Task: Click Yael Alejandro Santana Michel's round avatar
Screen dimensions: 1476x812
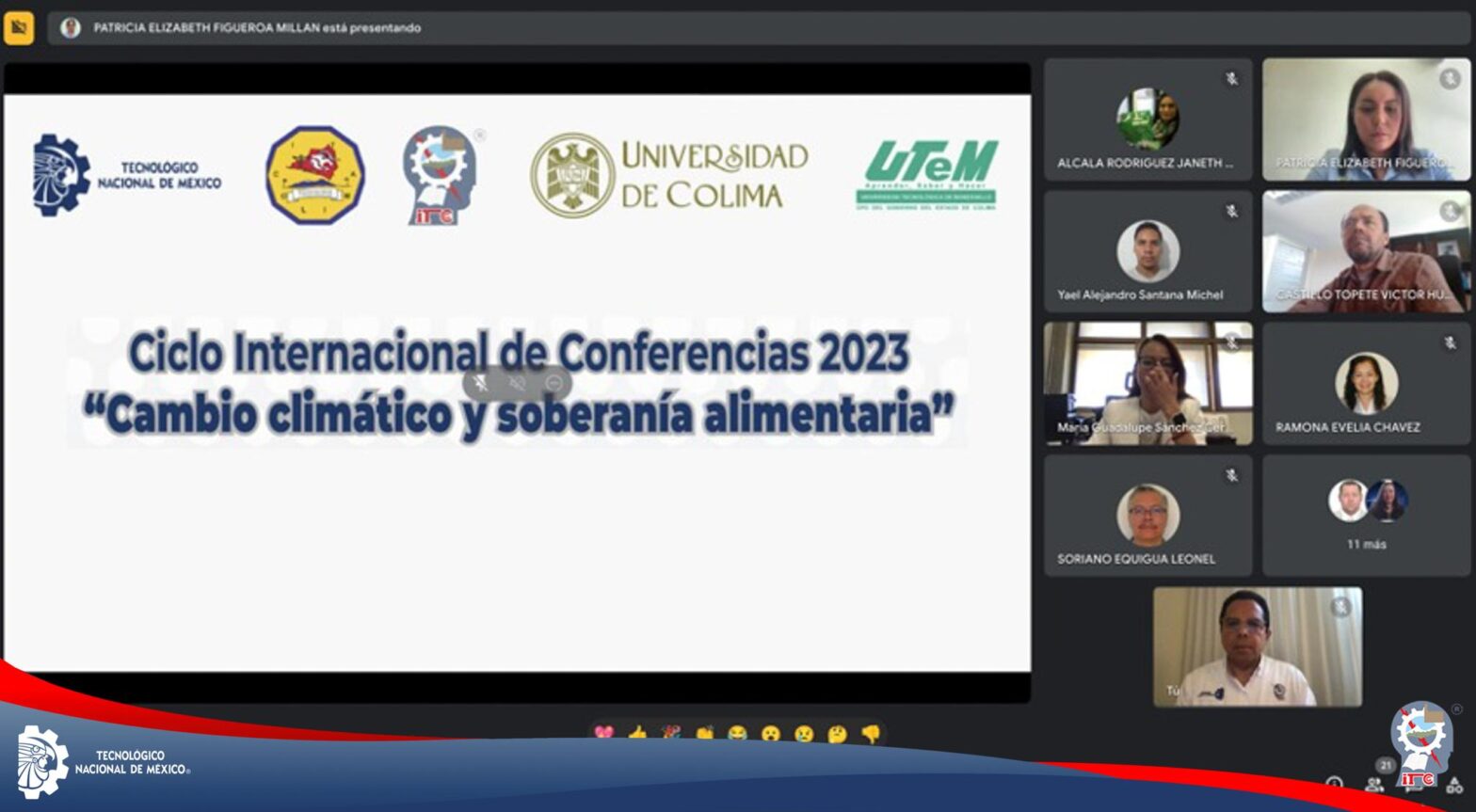Action: point(1147,251)
